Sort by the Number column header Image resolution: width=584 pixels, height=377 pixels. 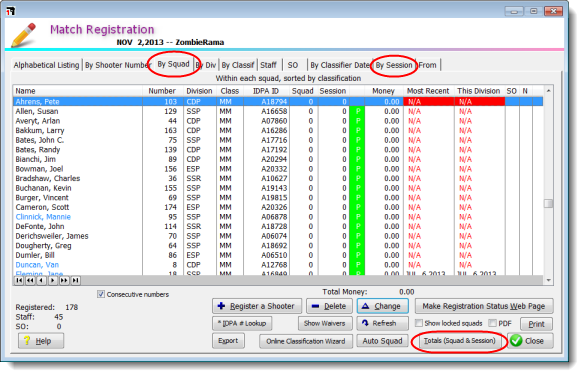(x=162, y=91)
